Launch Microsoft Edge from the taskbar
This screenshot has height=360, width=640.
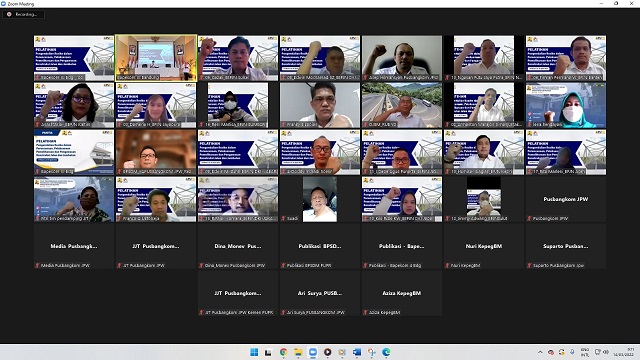pyautogui.click(x=386, y=352)
